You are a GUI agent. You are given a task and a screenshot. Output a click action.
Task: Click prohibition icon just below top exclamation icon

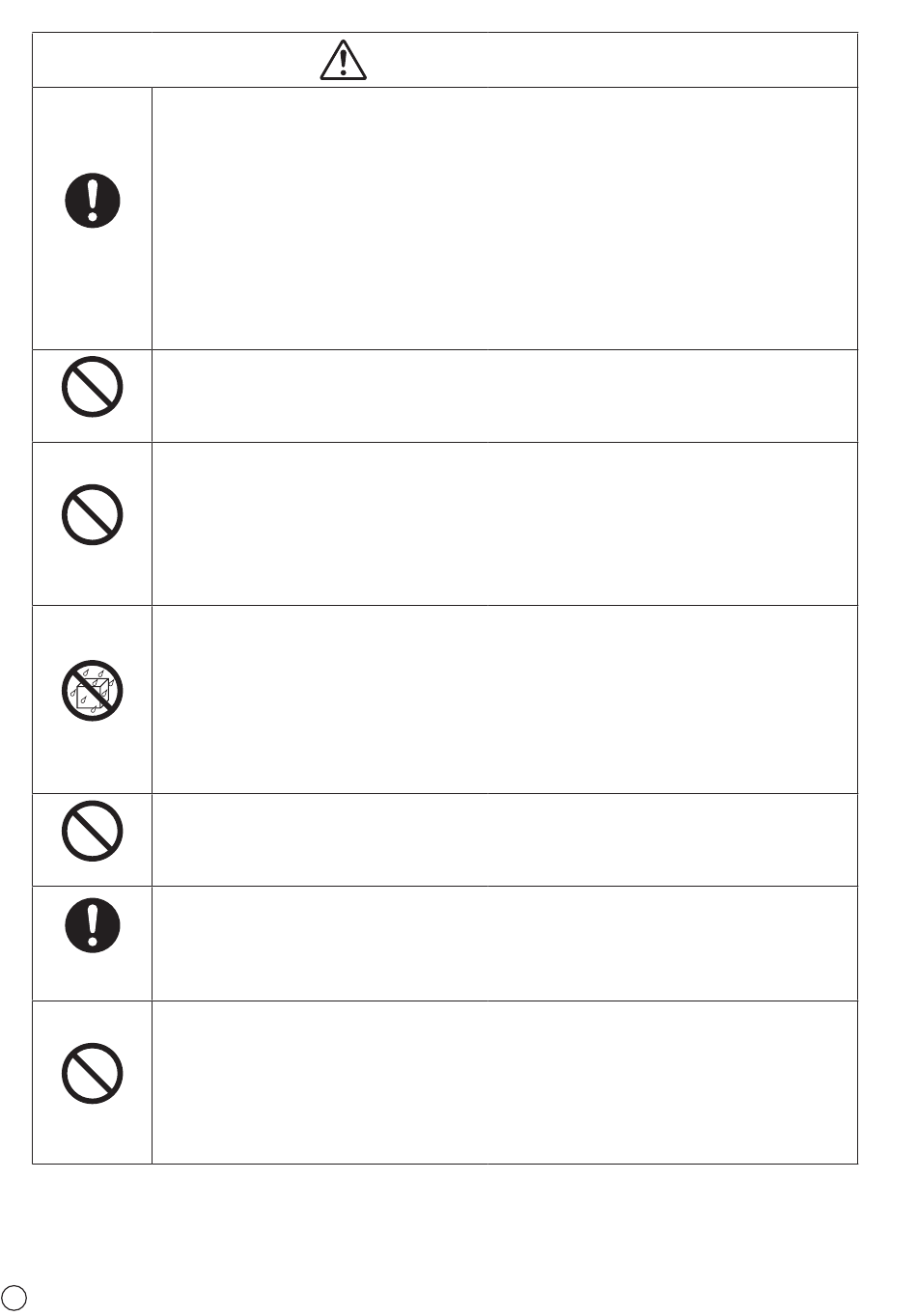pyautogui.click(x=93, y=387)
